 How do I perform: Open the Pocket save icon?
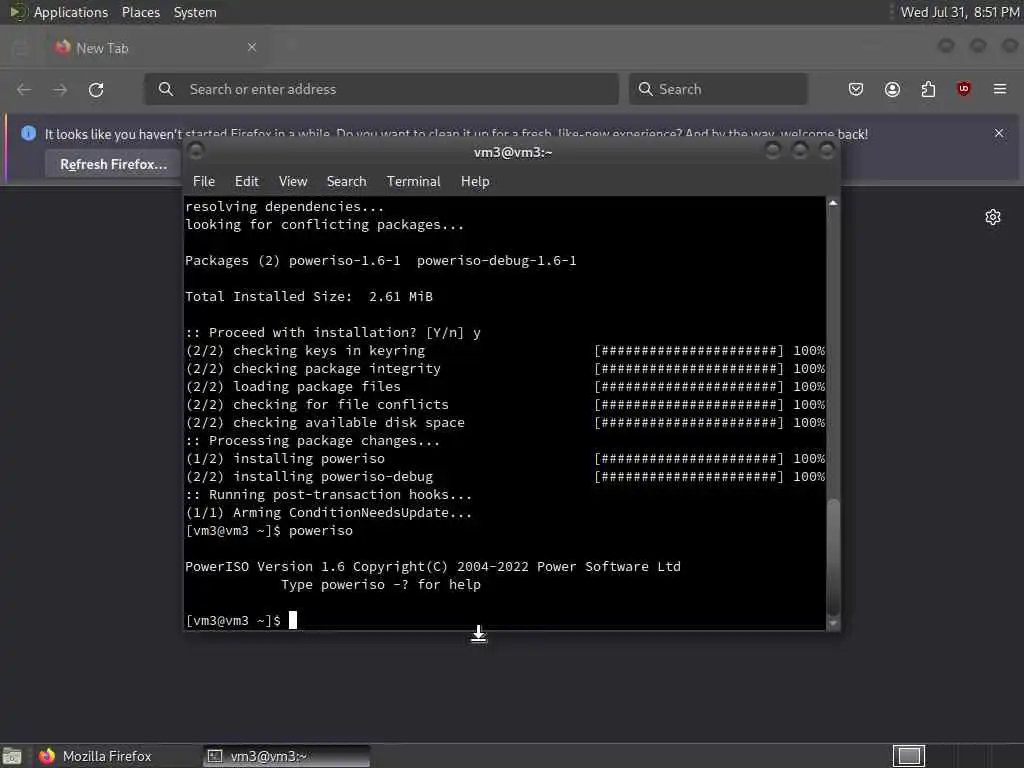(856, 89)
